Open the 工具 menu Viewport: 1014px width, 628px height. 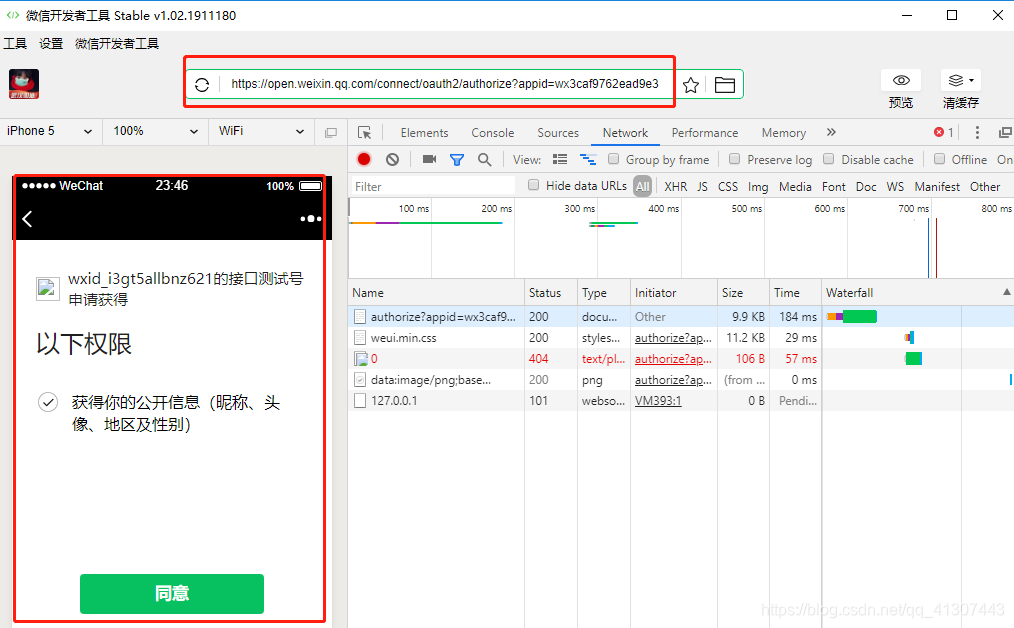(15, 43)
